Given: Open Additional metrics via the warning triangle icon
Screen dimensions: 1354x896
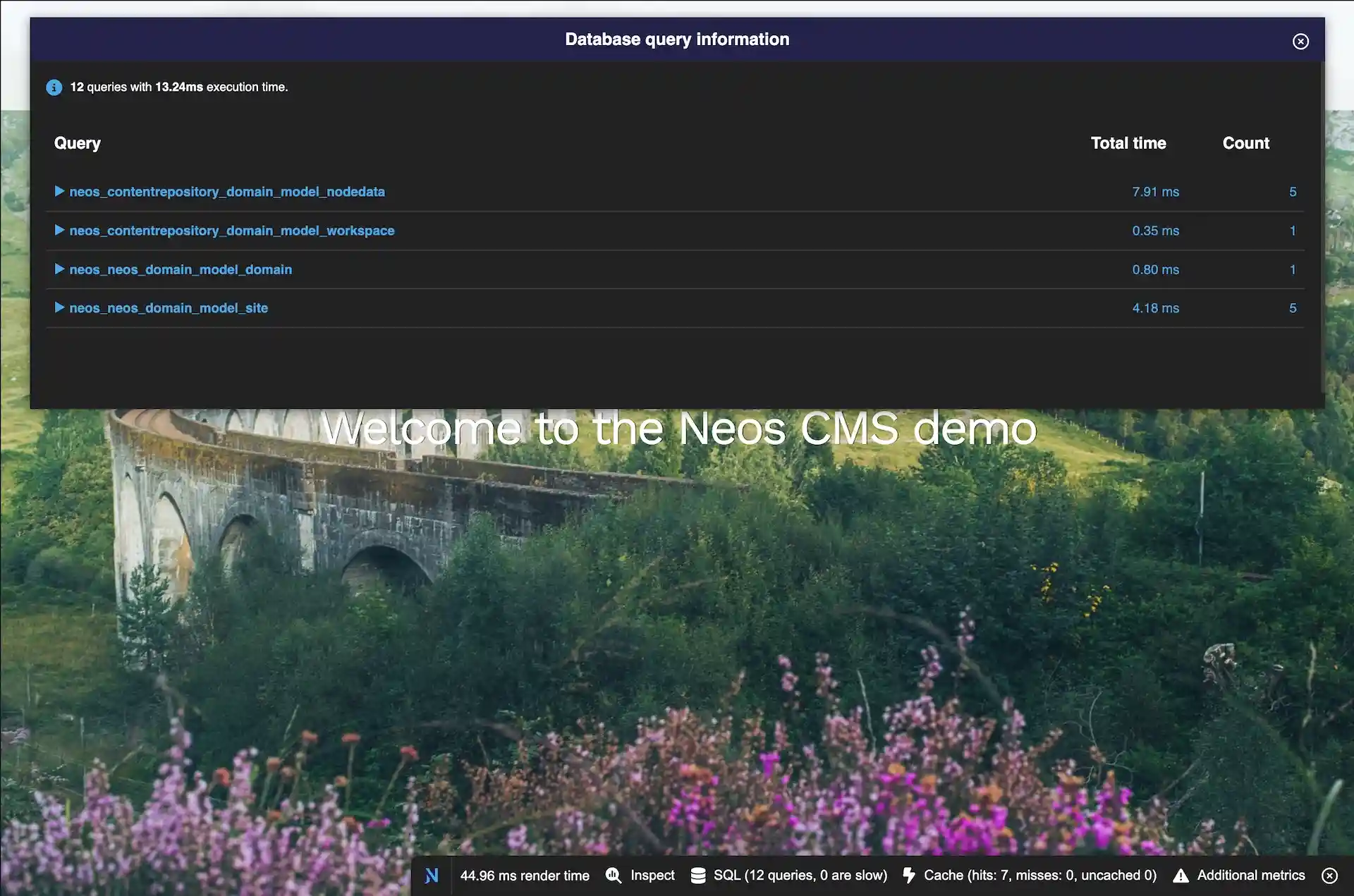Looking at the screenshot, I should point(1179,876).
